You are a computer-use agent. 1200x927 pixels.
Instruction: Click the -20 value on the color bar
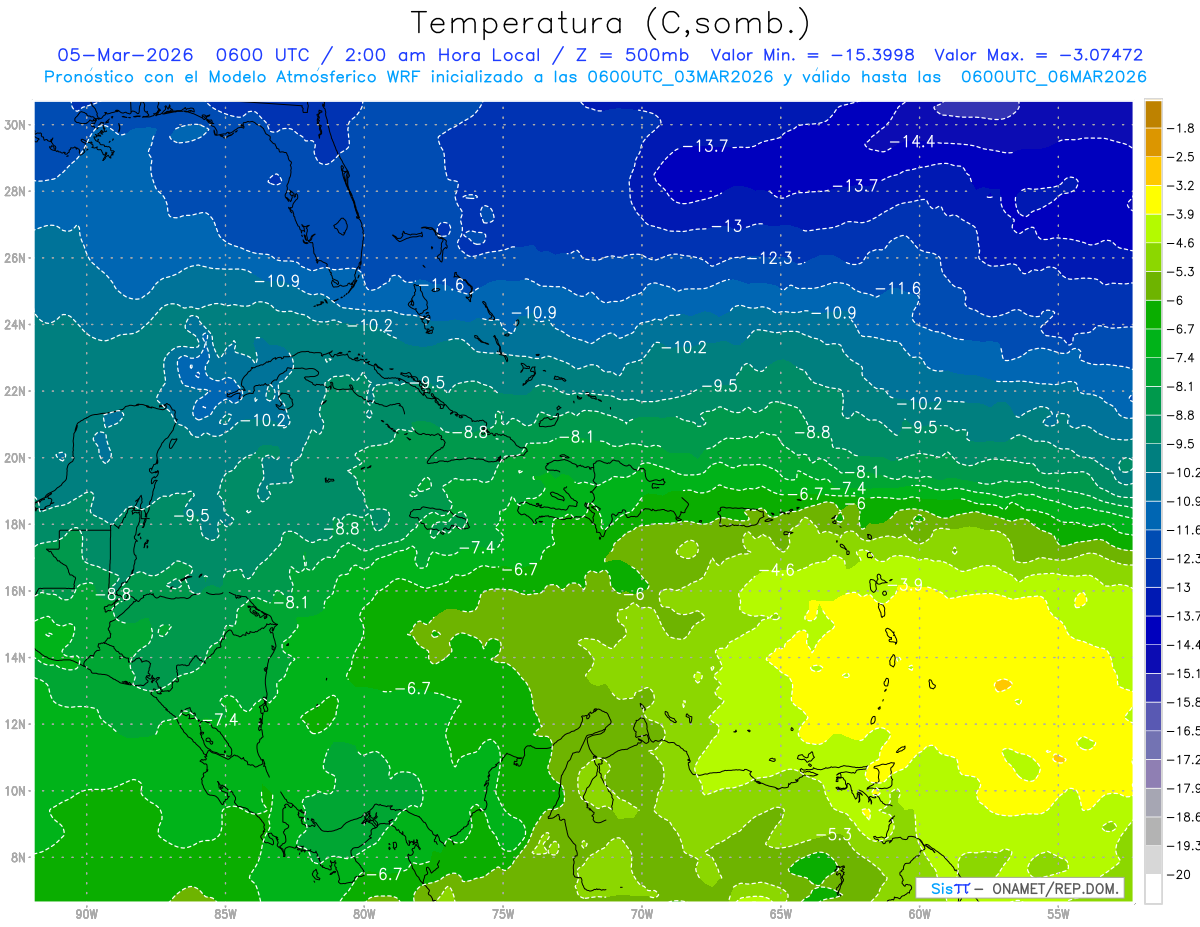(x=1181, y=874)
